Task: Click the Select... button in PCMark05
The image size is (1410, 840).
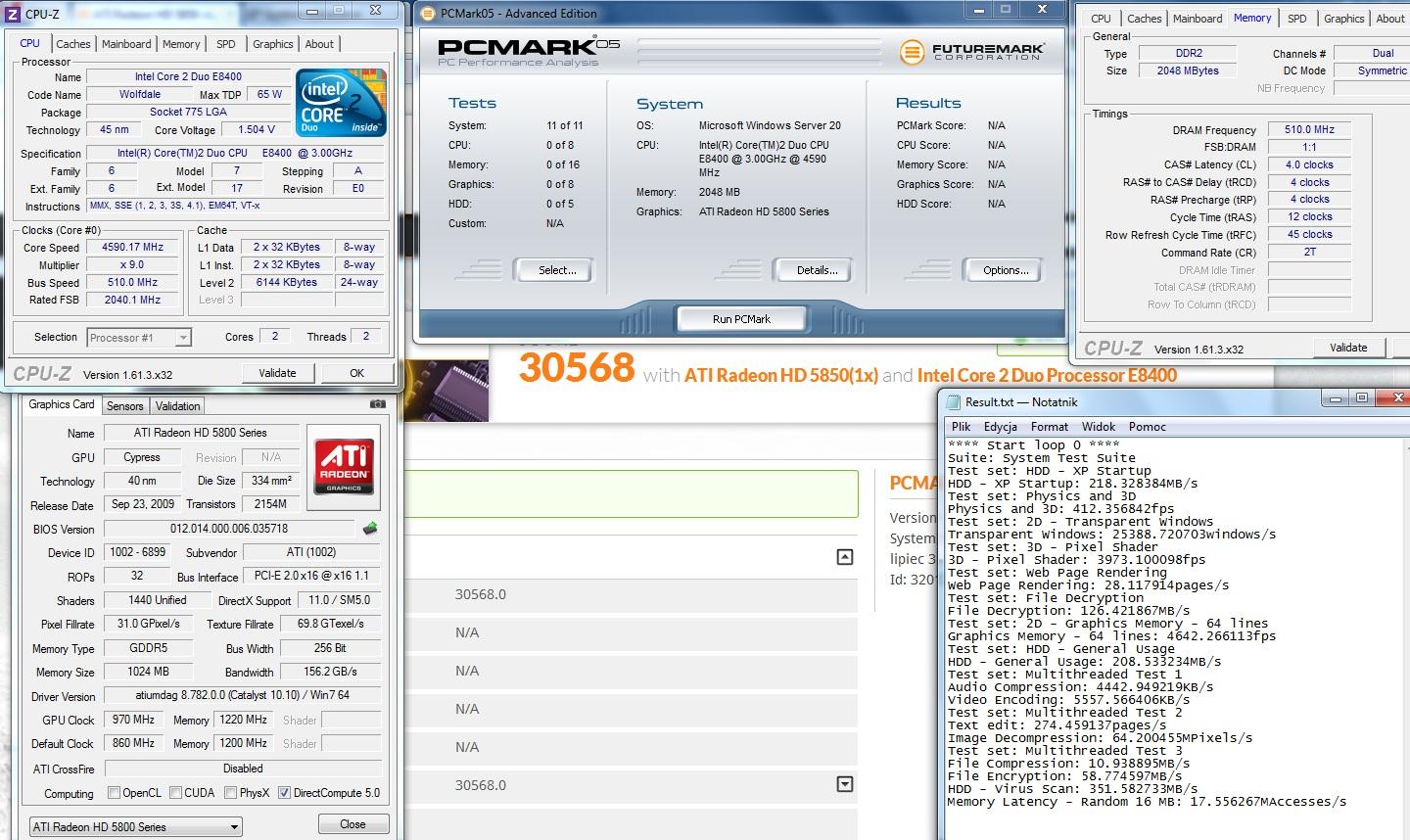Action: pos(557,270)
